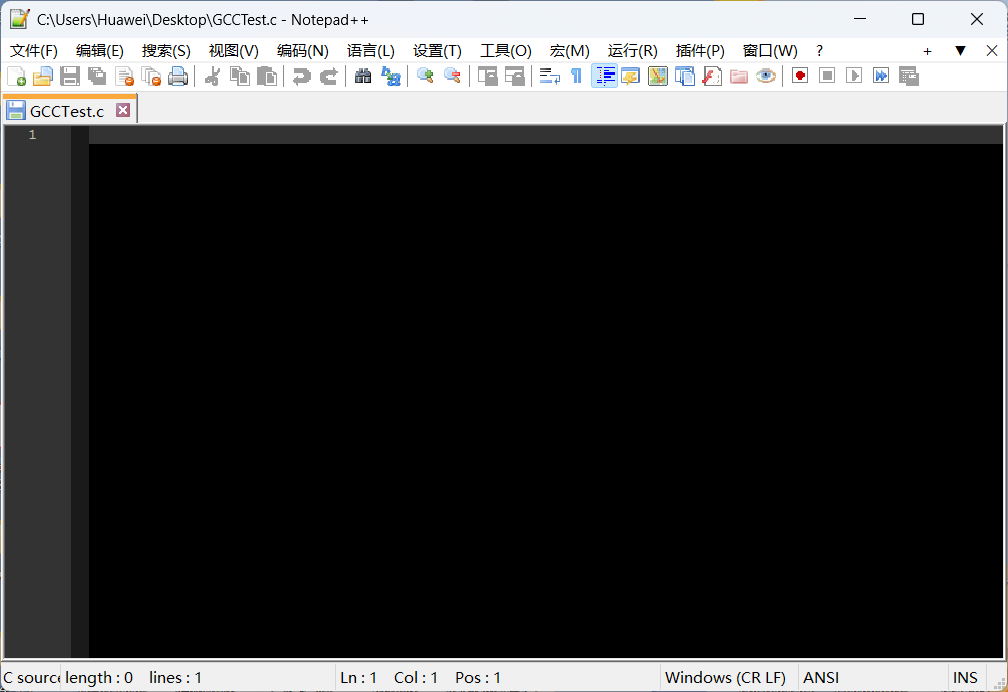Screen dimensions: 1008x692
Task: Click the + button in menu bar
Action: (927, 51)
